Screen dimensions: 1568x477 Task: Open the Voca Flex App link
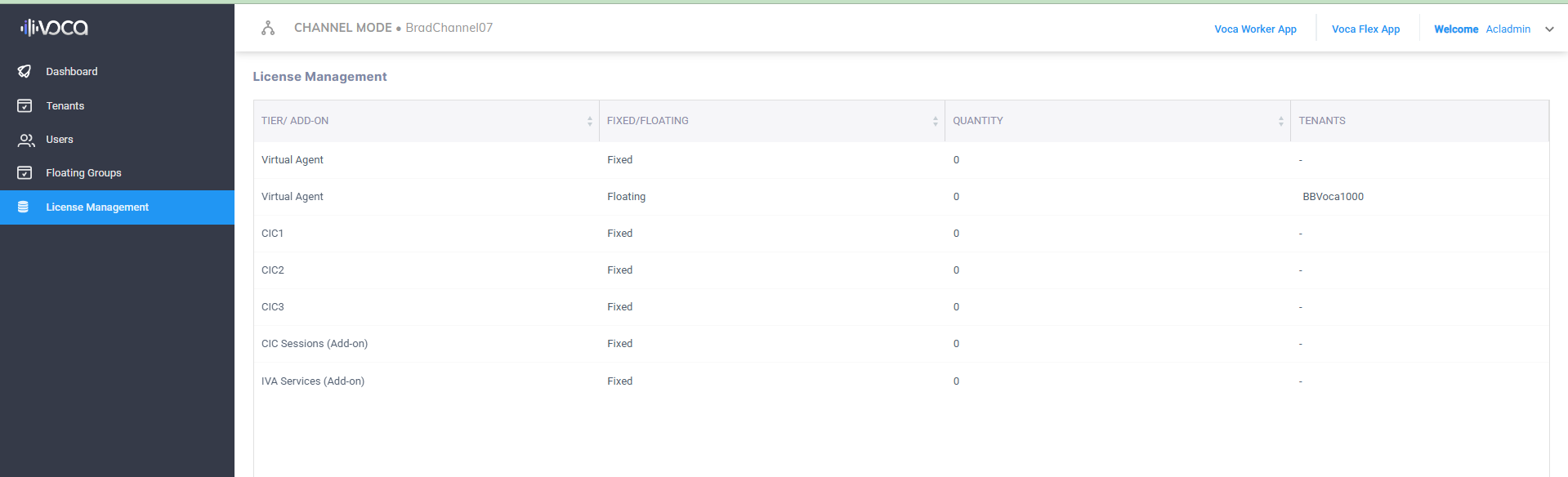tap(1365, 29)
